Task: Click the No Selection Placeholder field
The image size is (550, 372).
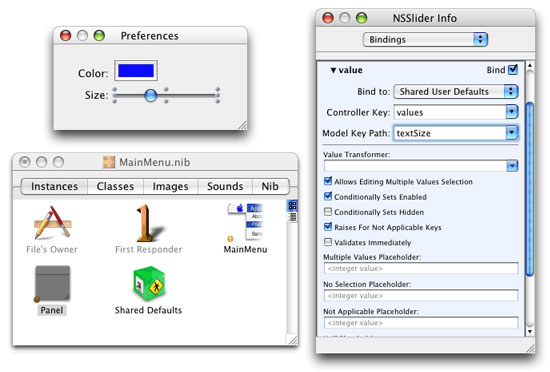Action: [x=421, y=296]
